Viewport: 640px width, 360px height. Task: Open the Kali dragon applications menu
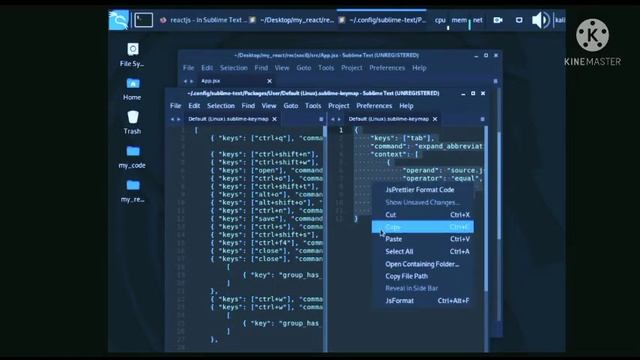[x=119, y=20]
